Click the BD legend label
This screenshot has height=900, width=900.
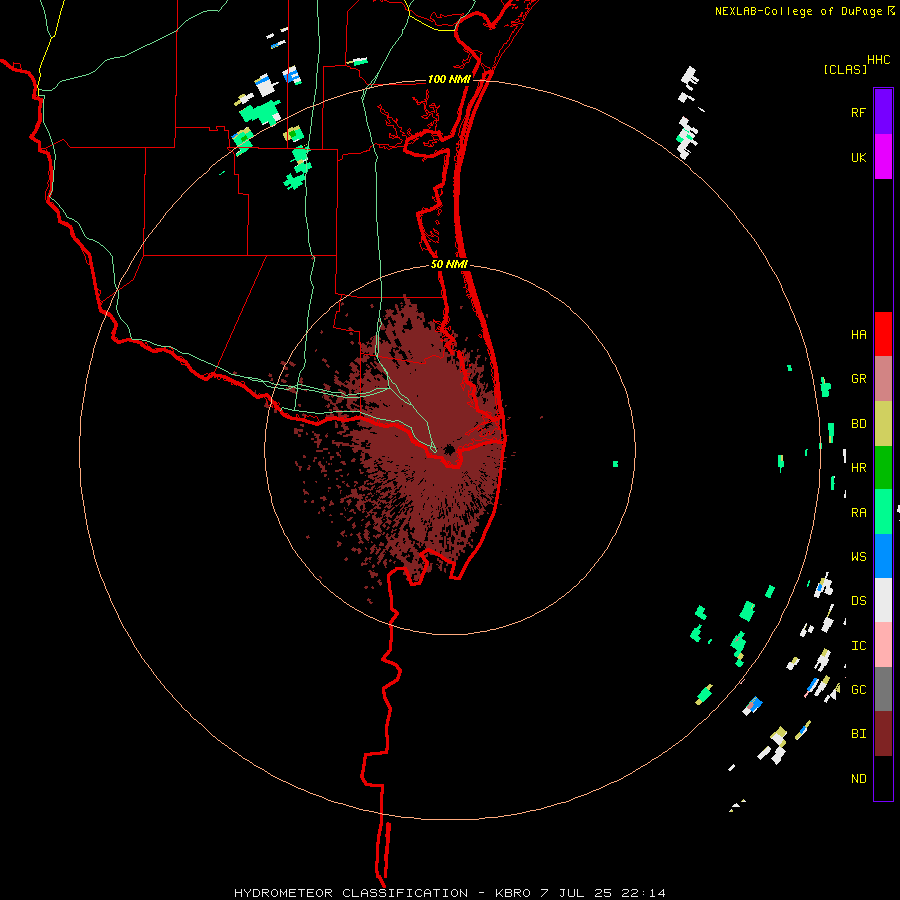click(x=858, y=424)
